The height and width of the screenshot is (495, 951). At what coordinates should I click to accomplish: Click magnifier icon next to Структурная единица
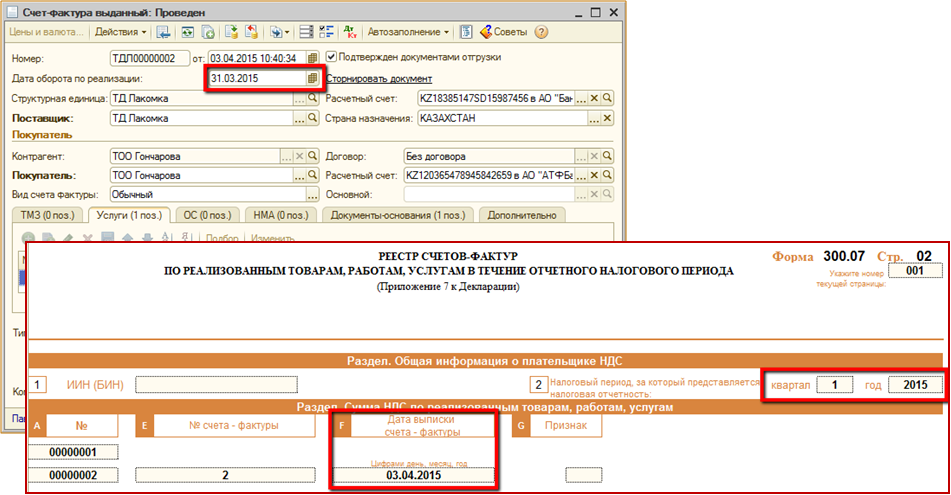point(311,99)
